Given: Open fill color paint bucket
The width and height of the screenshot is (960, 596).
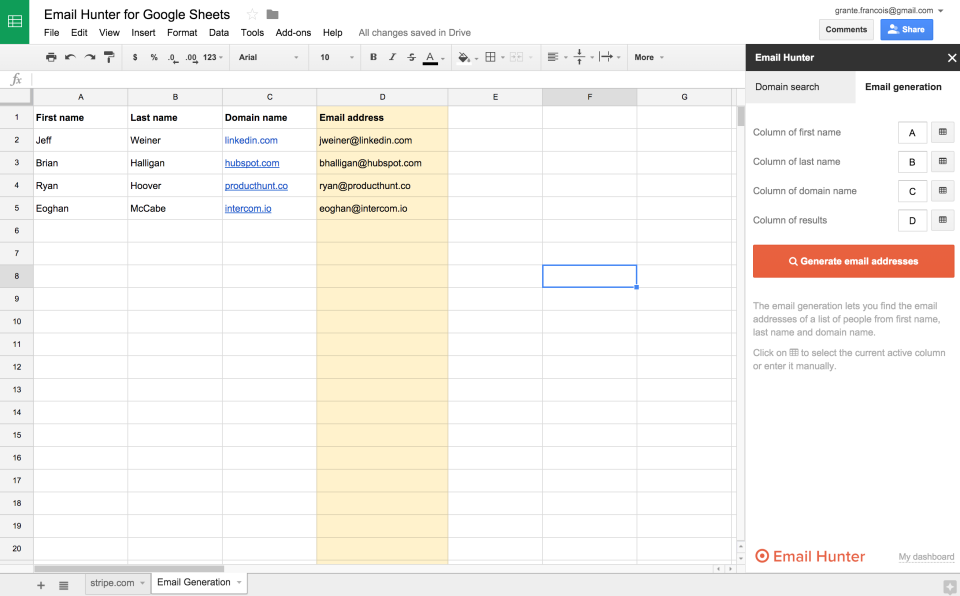Looking at the screenshot, I should [x=464, y=58].
